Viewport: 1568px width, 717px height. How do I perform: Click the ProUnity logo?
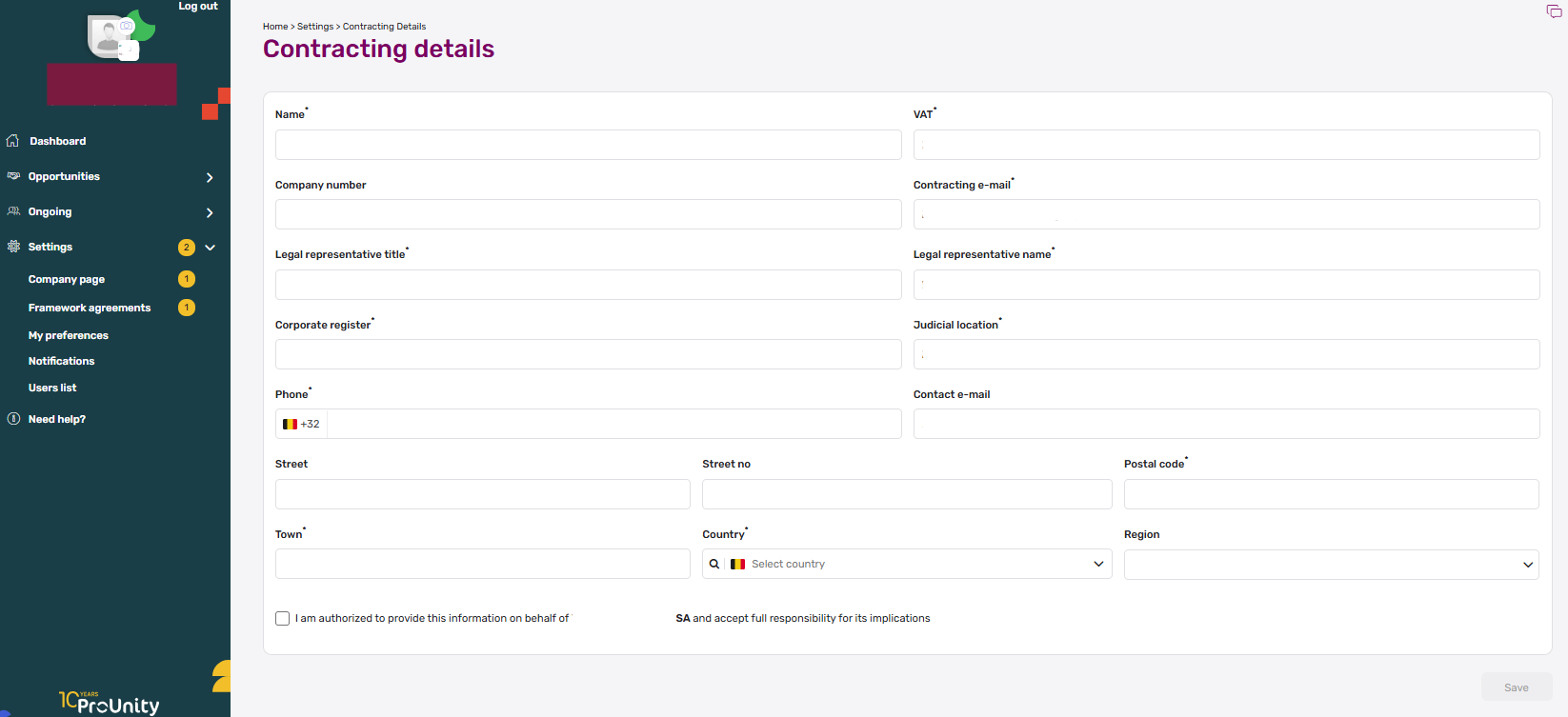(x=110, y=703)
